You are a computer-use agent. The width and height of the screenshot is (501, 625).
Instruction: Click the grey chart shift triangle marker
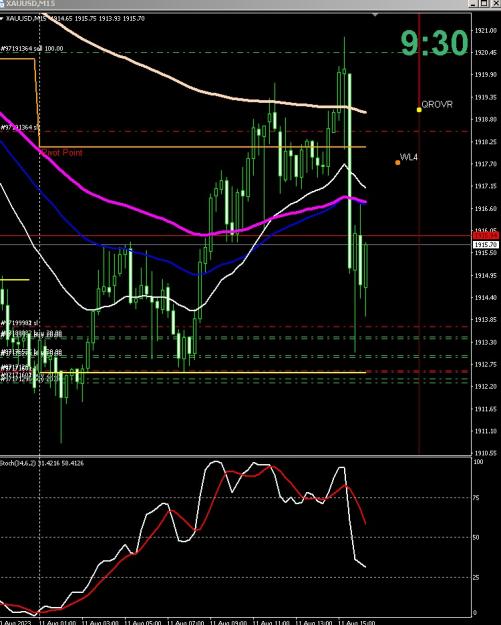[375, 15]
